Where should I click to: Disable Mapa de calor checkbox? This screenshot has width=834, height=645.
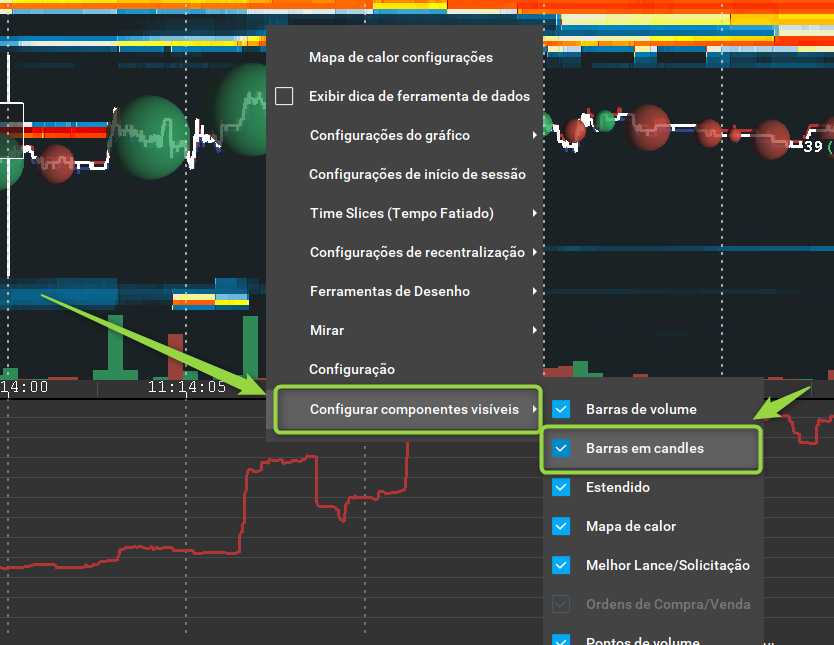[x=561, y=526]
